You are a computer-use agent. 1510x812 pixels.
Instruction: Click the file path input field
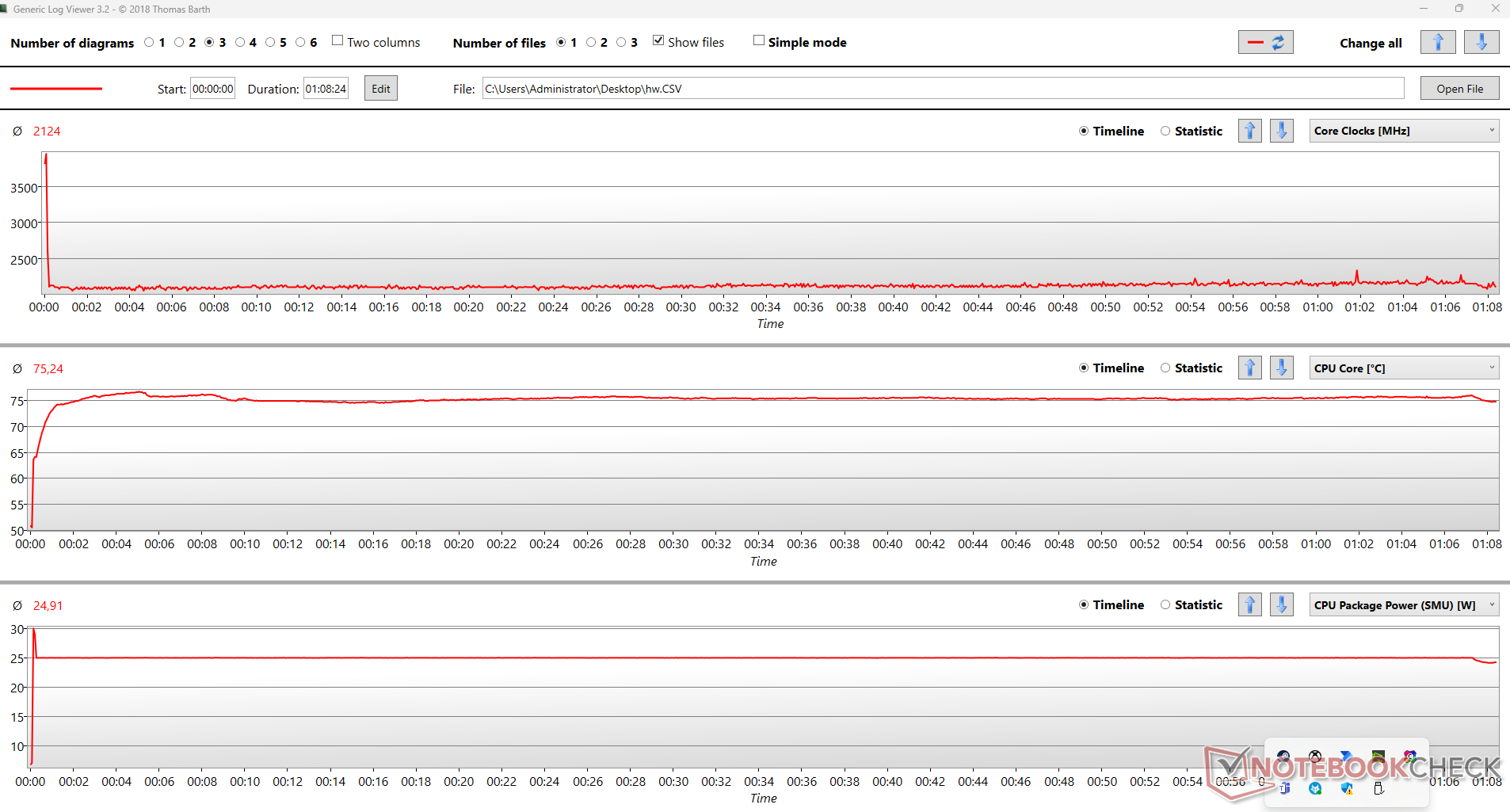(943, 89)
